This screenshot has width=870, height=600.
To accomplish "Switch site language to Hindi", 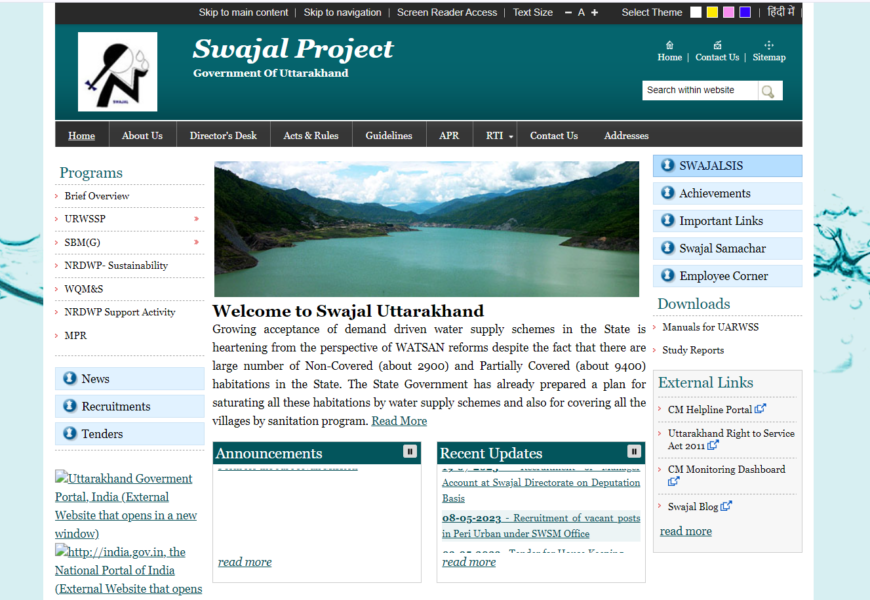I will (x=780, y=13).
